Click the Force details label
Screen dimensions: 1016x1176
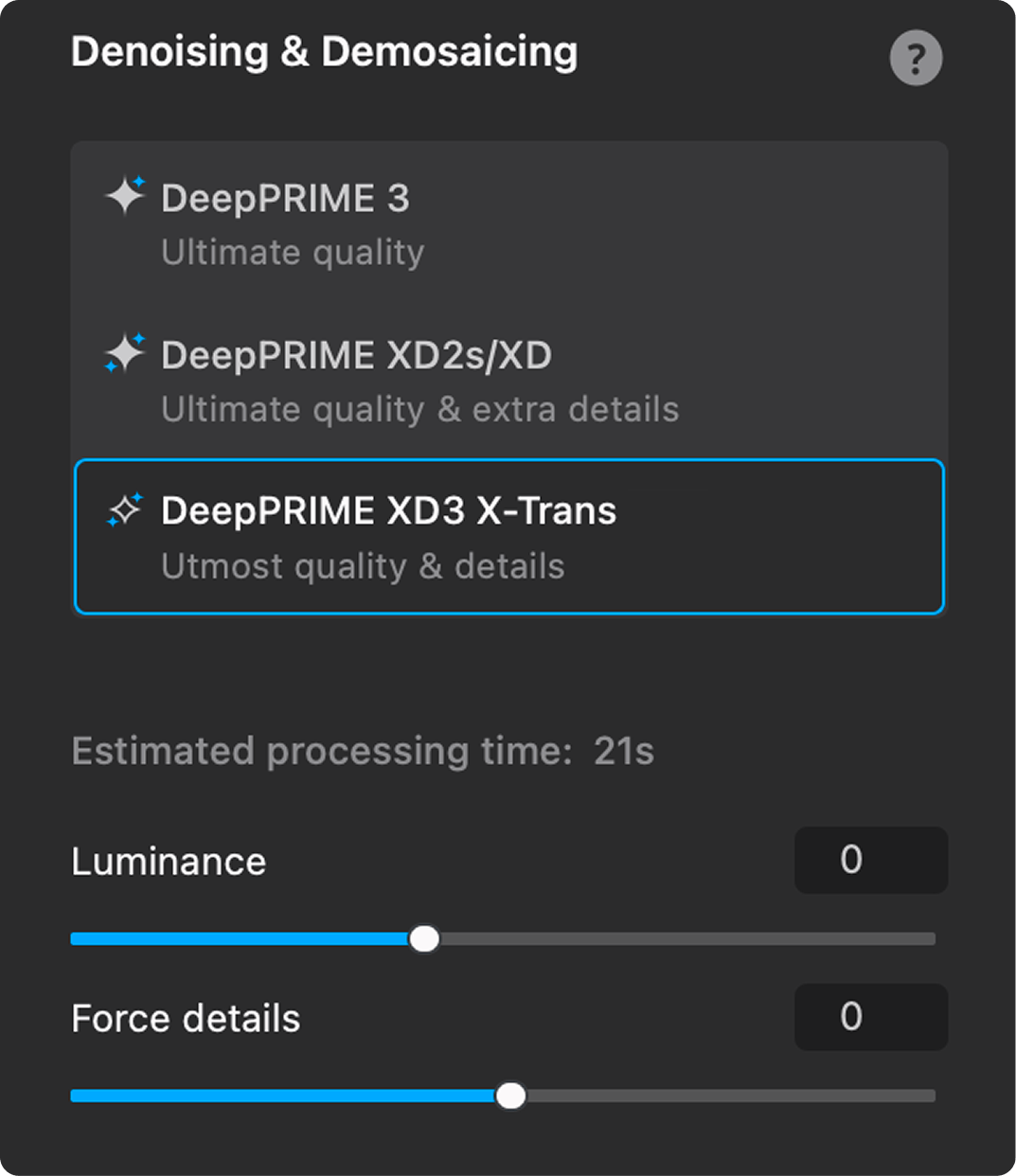point(186,1019)
